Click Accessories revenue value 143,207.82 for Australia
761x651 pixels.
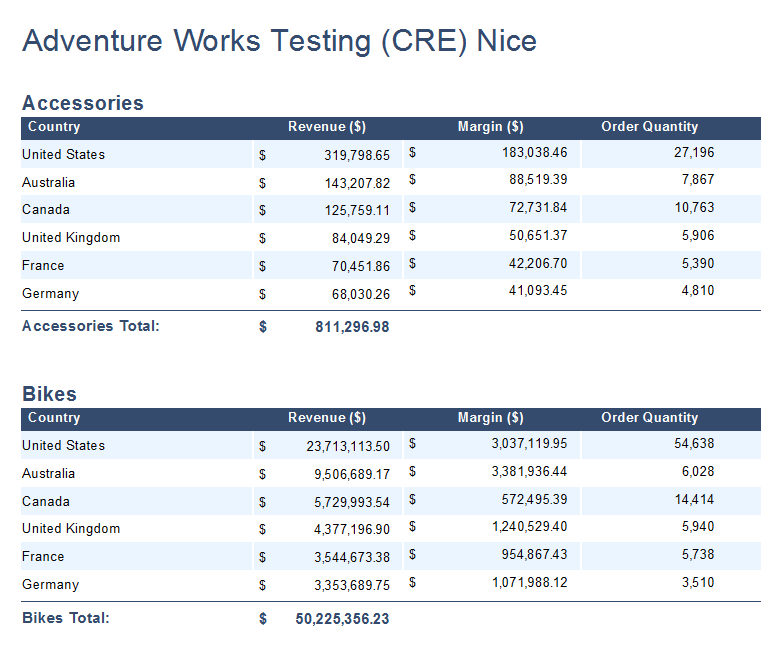point(357,183)
